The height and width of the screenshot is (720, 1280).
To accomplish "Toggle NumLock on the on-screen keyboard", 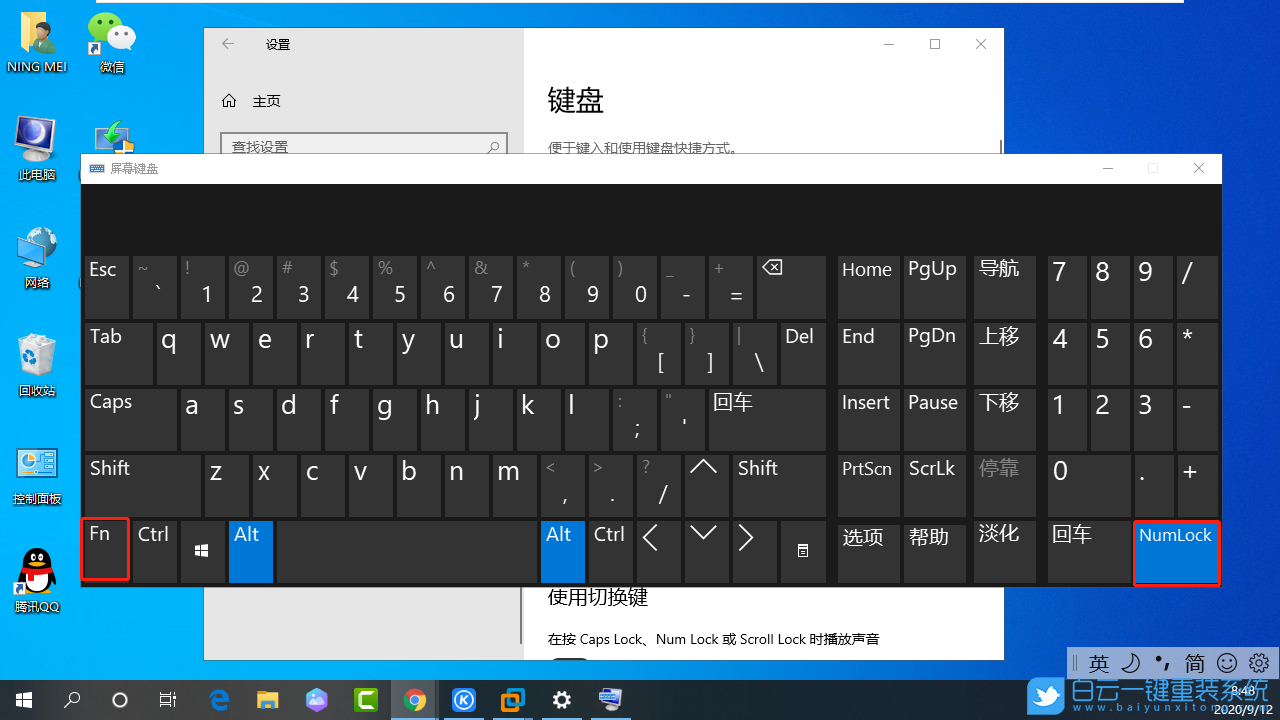I will pyautogui.click(x=1176, y=552).
